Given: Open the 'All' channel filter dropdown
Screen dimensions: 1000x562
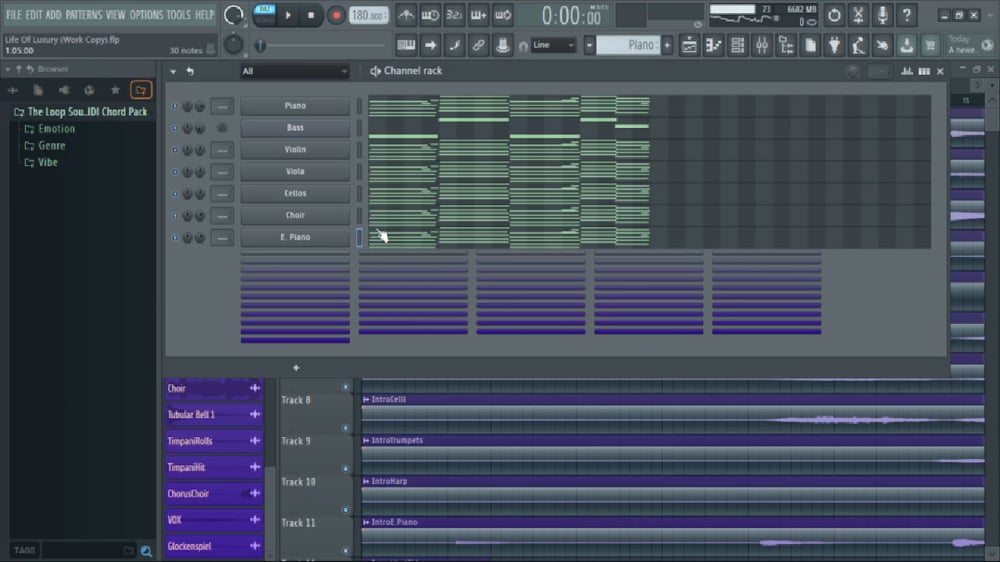Looking at the screenshot, I should [x=294, y=71].
